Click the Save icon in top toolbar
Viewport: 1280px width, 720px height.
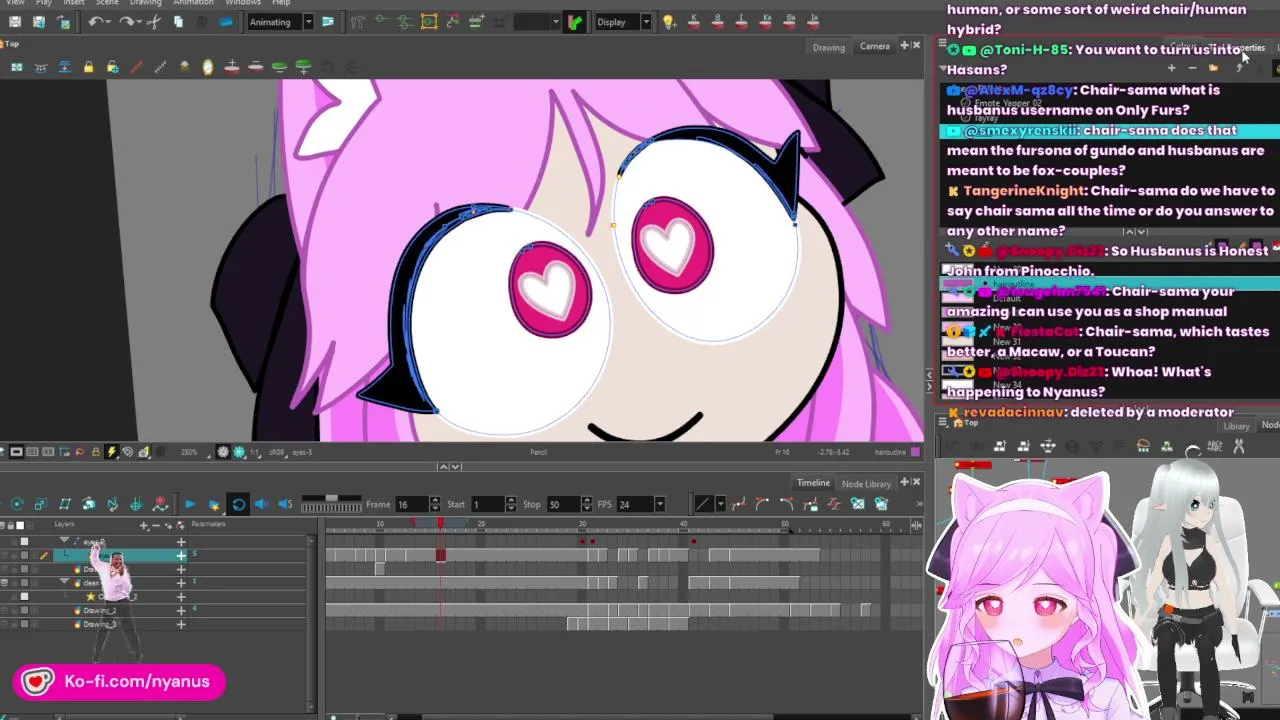pyautogui.click(x=14, y=22)
